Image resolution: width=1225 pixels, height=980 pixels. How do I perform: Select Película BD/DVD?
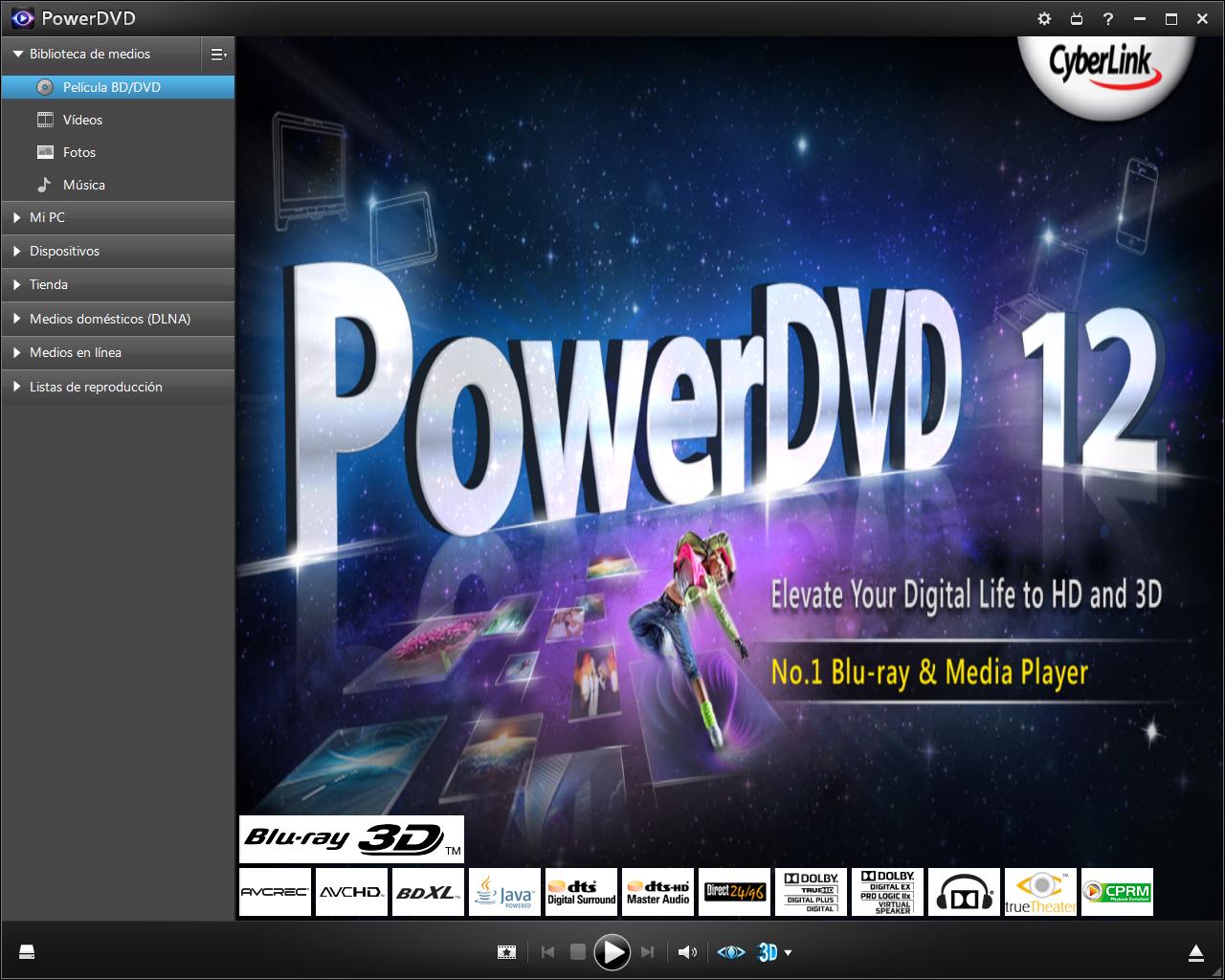coord(118,87)
